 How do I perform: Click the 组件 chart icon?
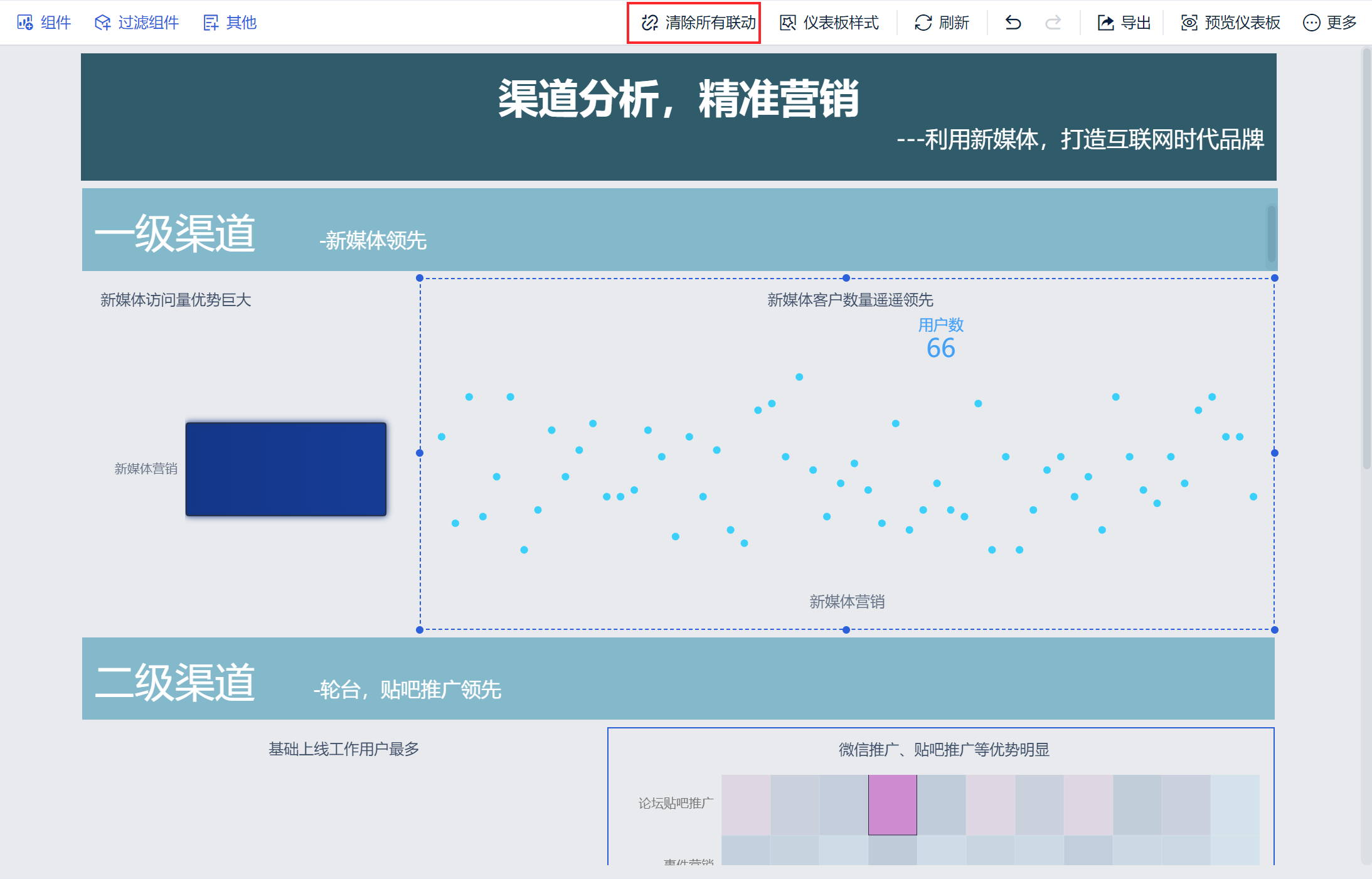point(25,23)
